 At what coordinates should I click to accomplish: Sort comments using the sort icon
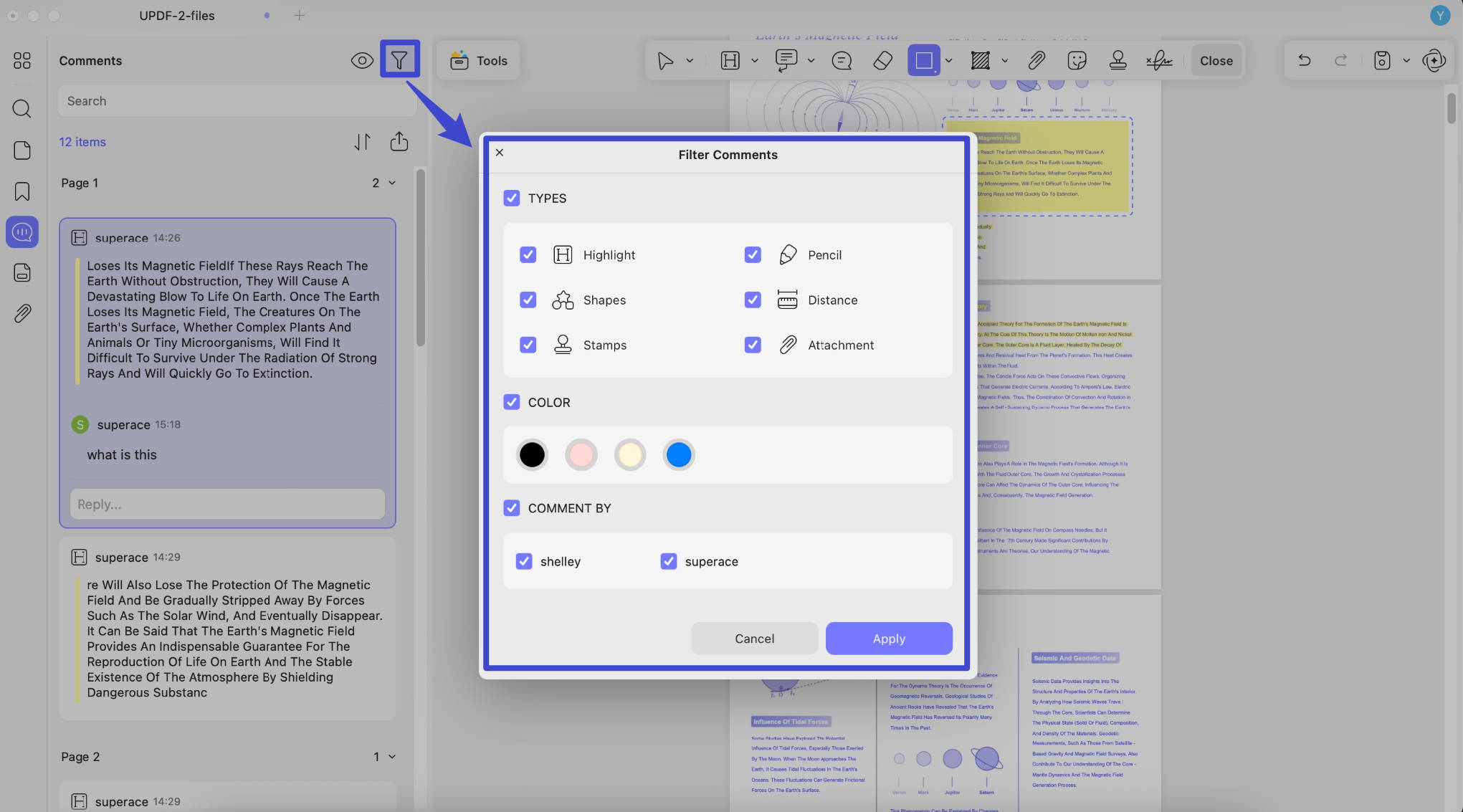[363, 141]
